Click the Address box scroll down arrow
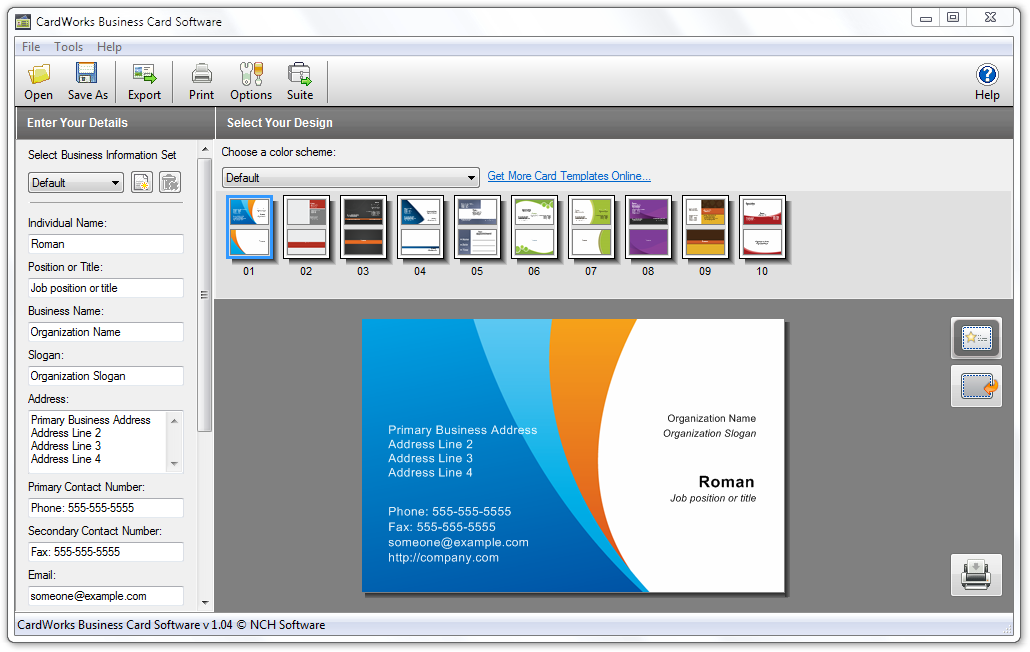 [174, 464]
